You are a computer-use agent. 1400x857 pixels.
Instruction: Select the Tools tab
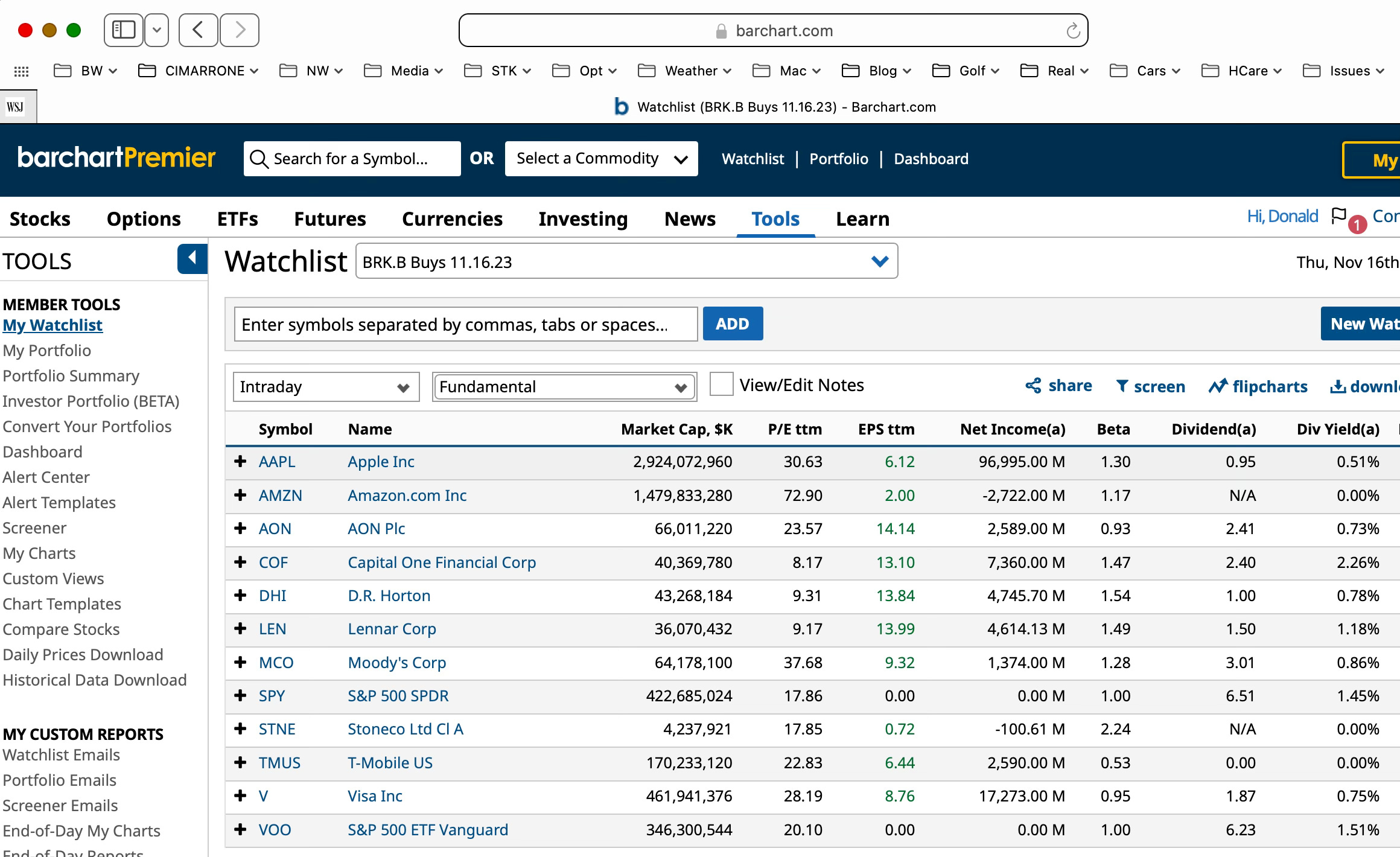coord(775,218)
